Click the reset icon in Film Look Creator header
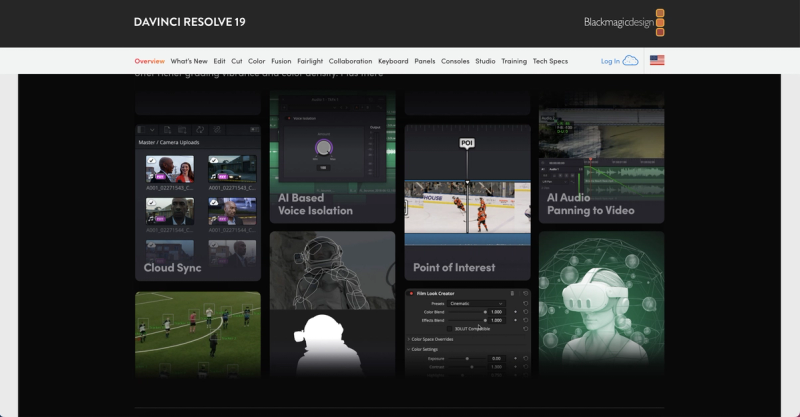This screenshot has height=417, width=800. (526, 293)
